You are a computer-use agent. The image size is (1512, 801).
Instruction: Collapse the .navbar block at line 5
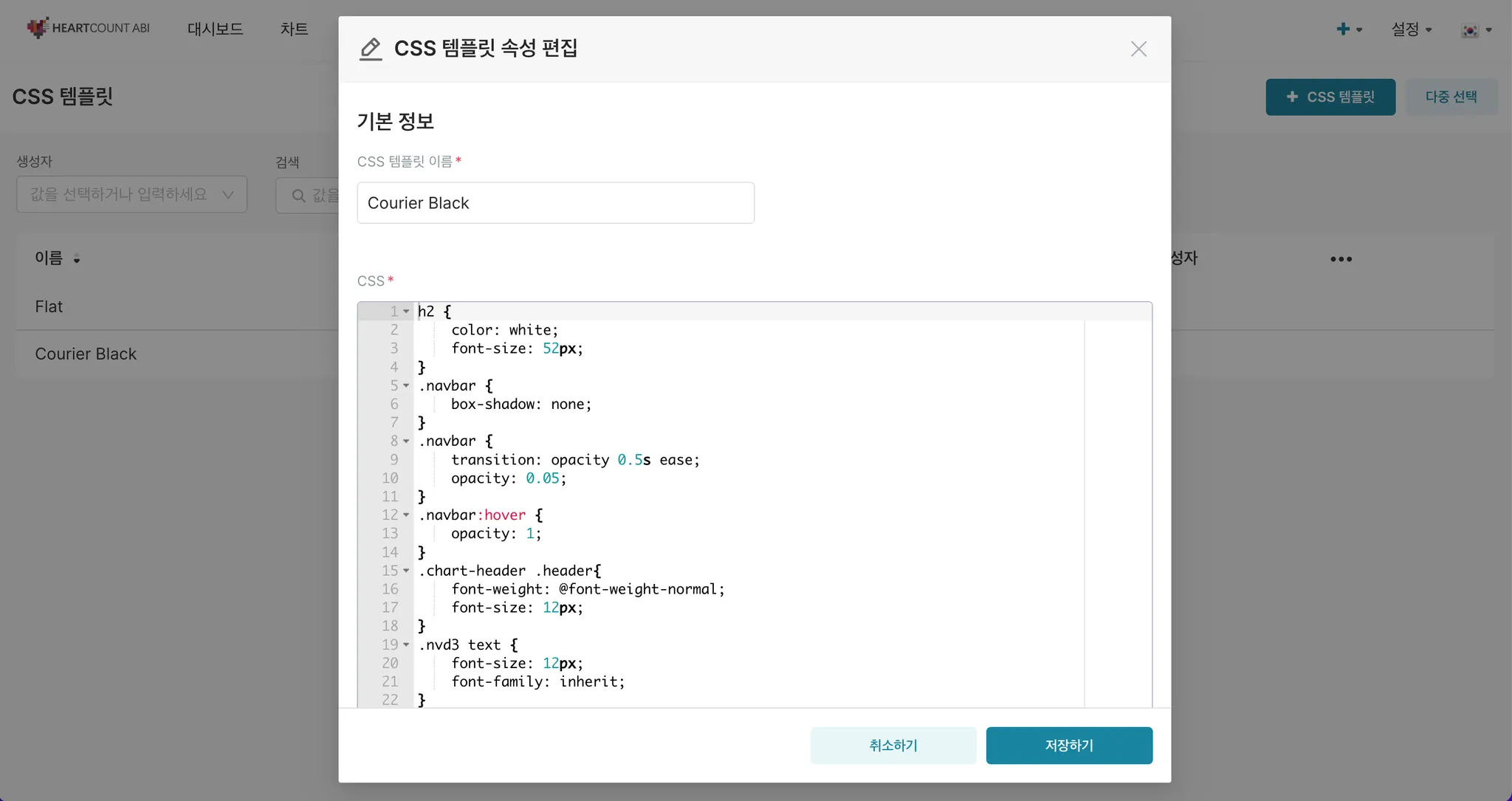coord(406,385)
